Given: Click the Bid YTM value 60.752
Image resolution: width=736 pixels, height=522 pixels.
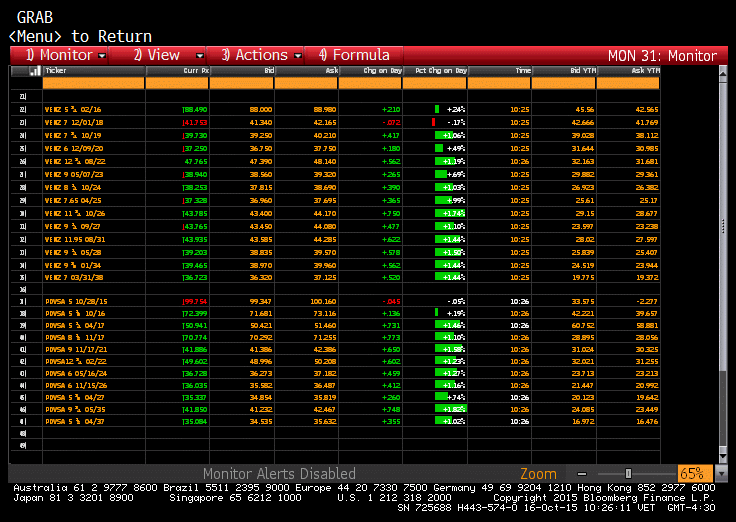Looking at the screenshot, I should [x=583, y=325].
